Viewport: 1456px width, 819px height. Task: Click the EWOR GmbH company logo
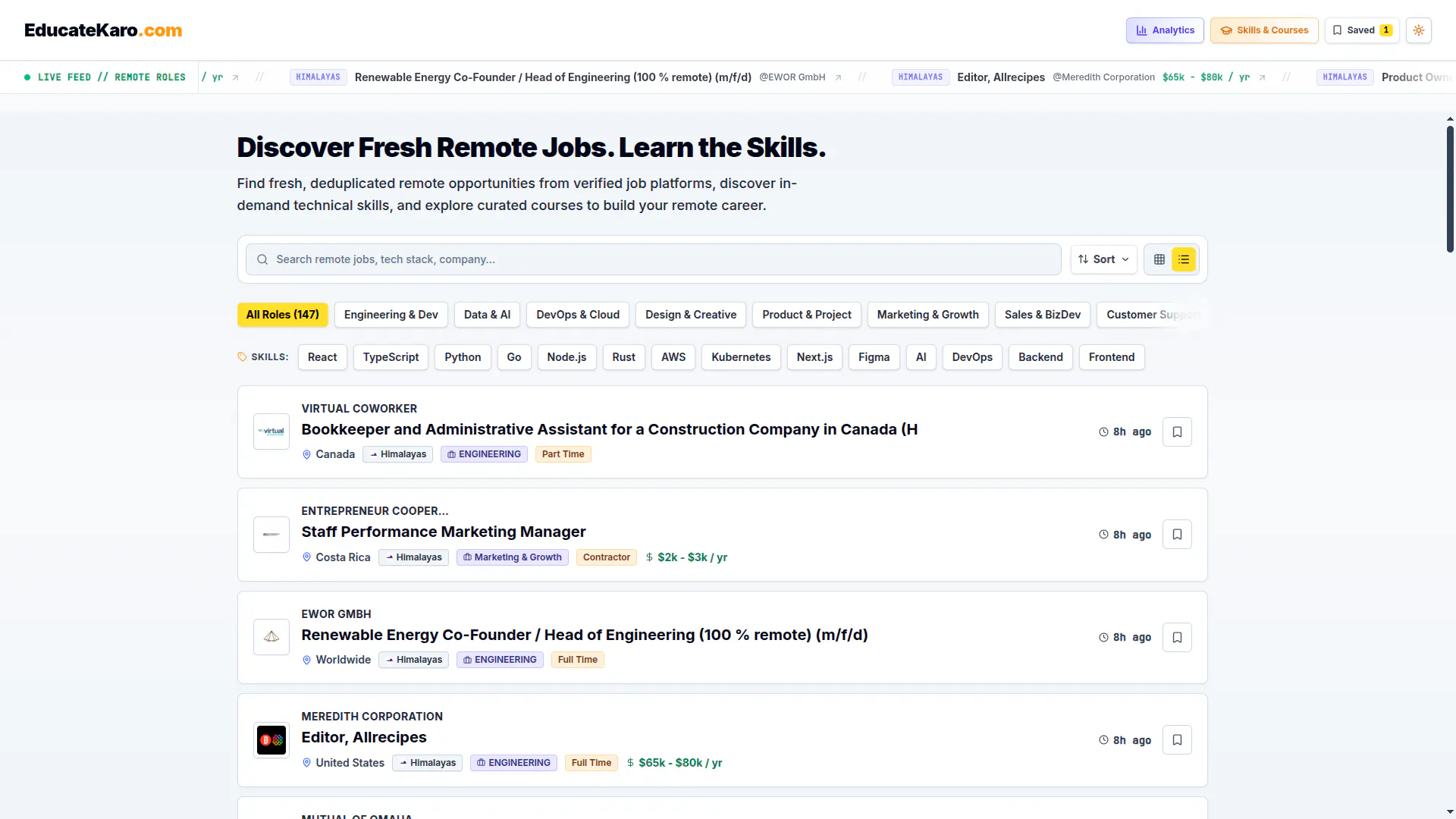(271, 637)
